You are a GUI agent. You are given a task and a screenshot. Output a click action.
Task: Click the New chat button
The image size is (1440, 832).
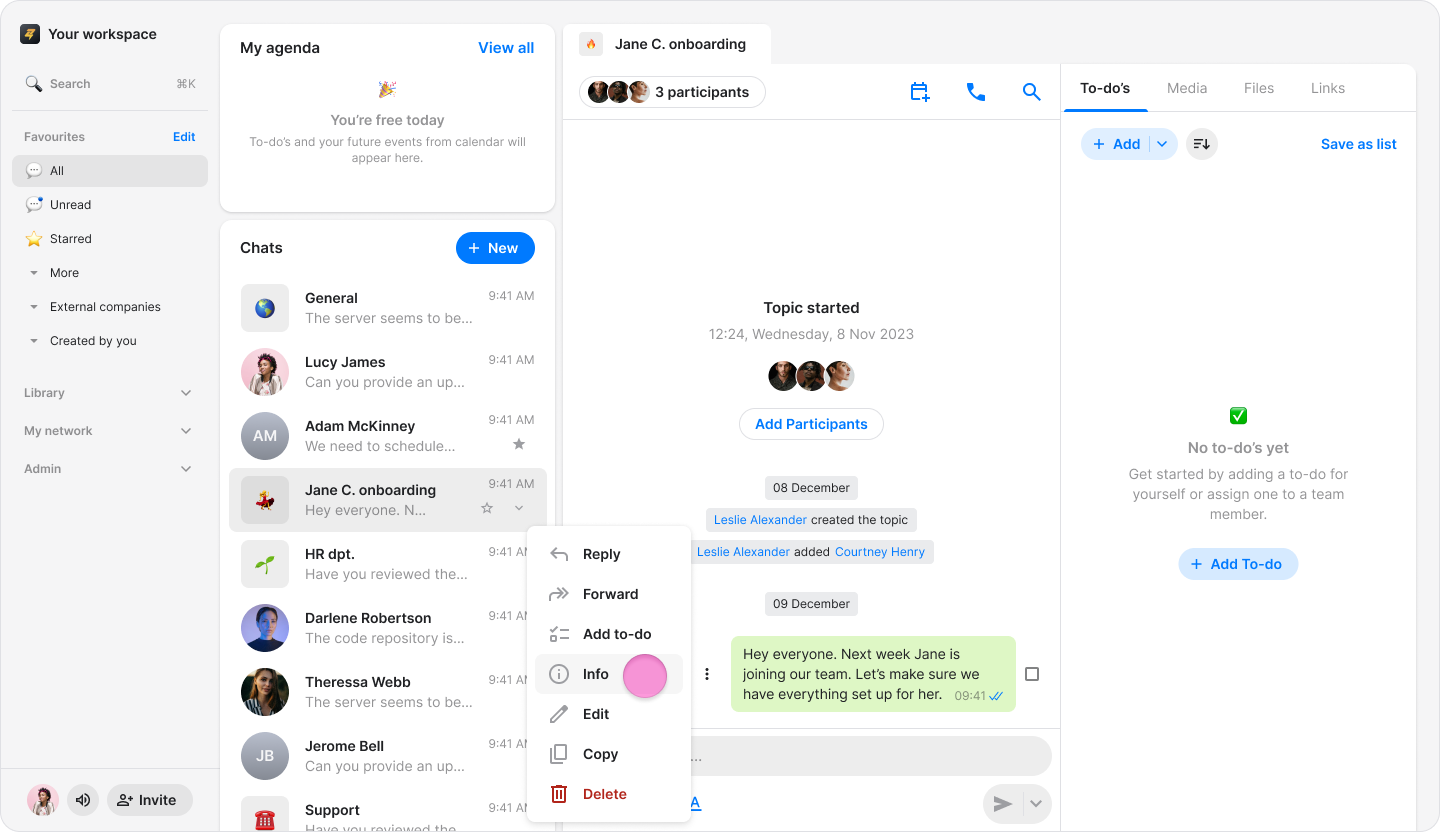click(495, 248)
